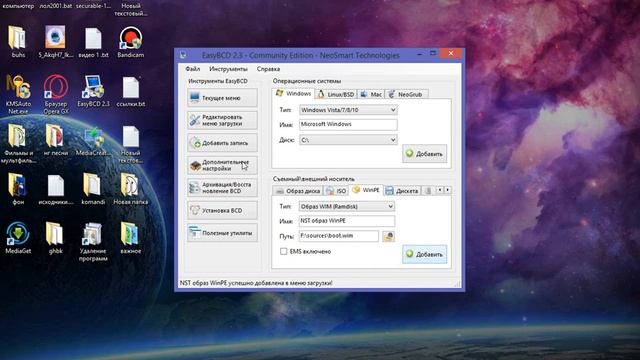
Task: Enable the EMS включено checkbox
Action: pos(284,251)
